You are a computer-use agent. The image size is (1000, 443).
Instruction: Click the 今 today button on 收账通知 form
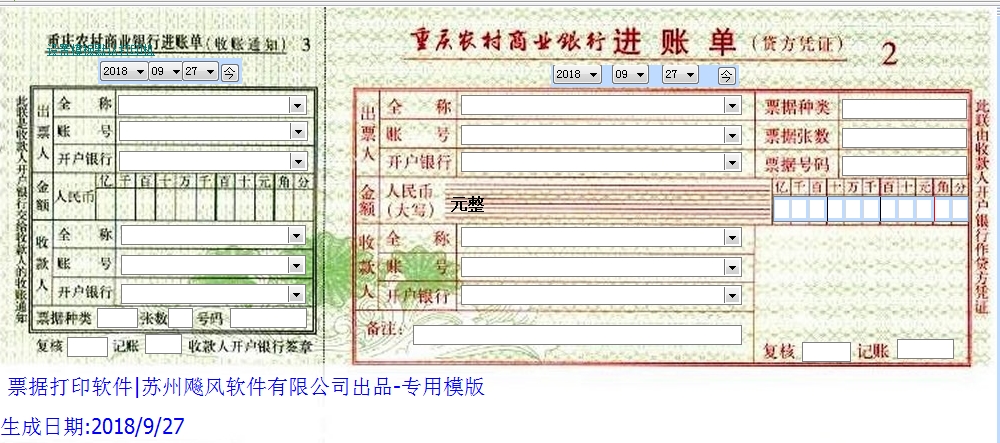tap(229, 72)
